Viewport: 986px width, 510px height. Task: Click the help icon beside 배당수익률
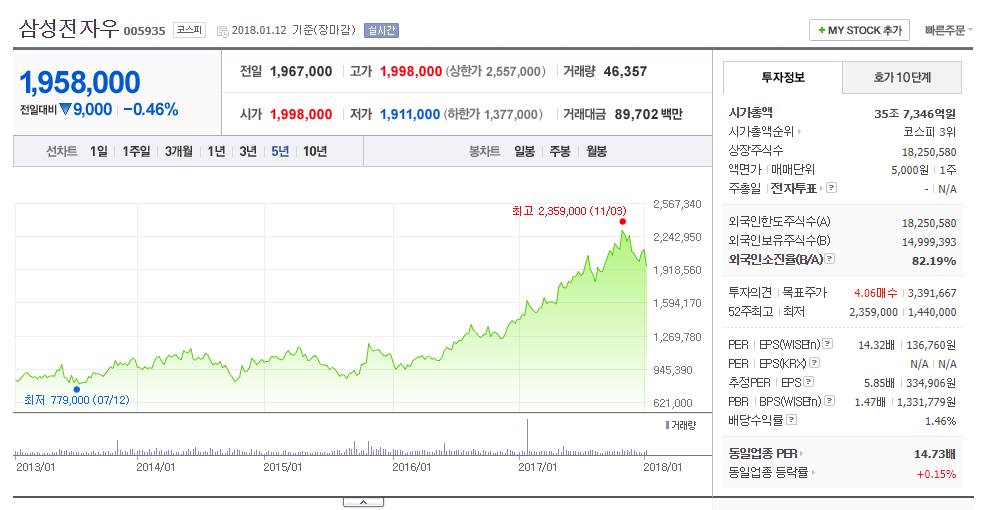792,419
